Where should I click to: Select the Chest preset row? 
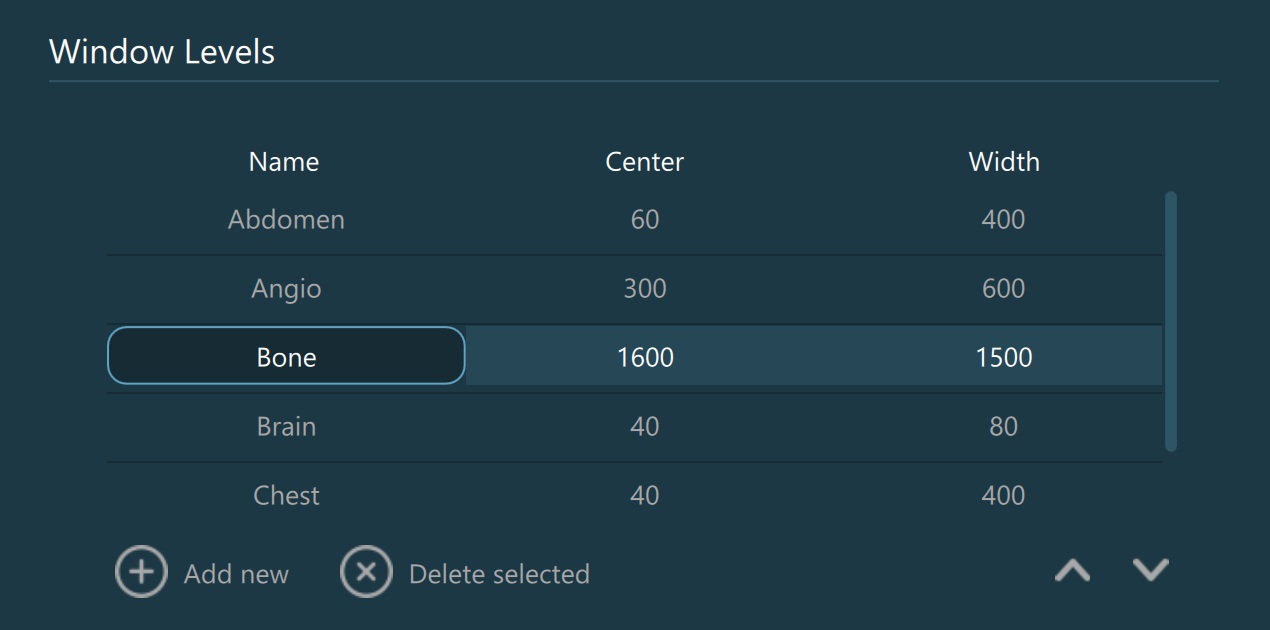286,495
